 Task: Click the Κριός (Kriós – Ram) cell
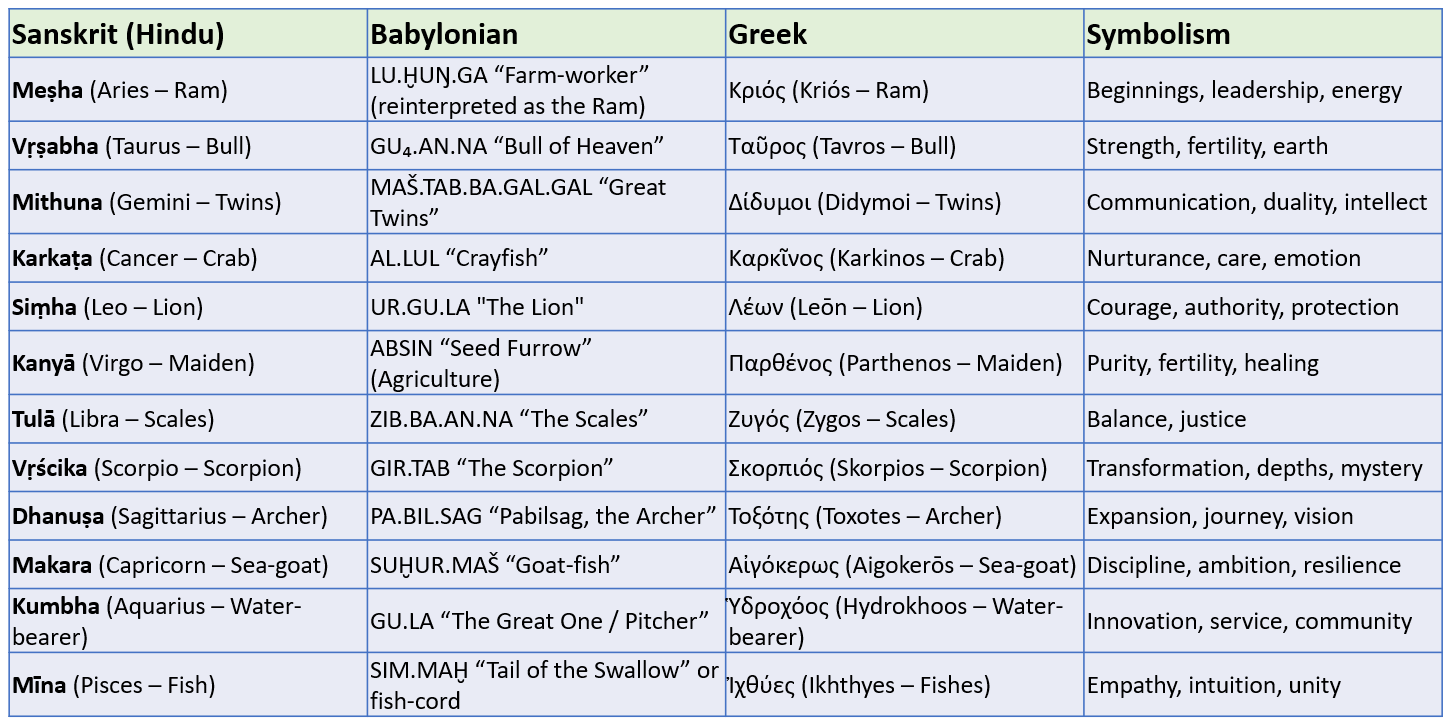click(x=828, y=90)
